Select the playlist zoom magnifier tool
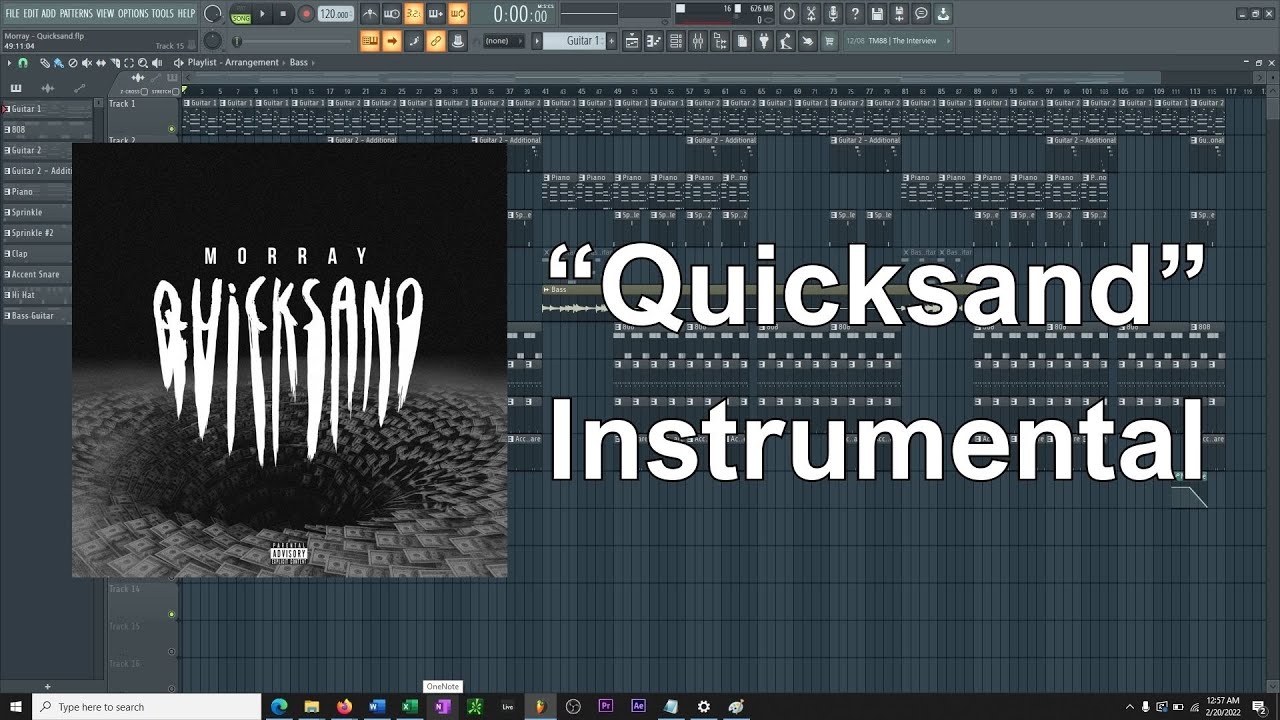This screenshot has height=720, width=1280. tap(143, 62)
